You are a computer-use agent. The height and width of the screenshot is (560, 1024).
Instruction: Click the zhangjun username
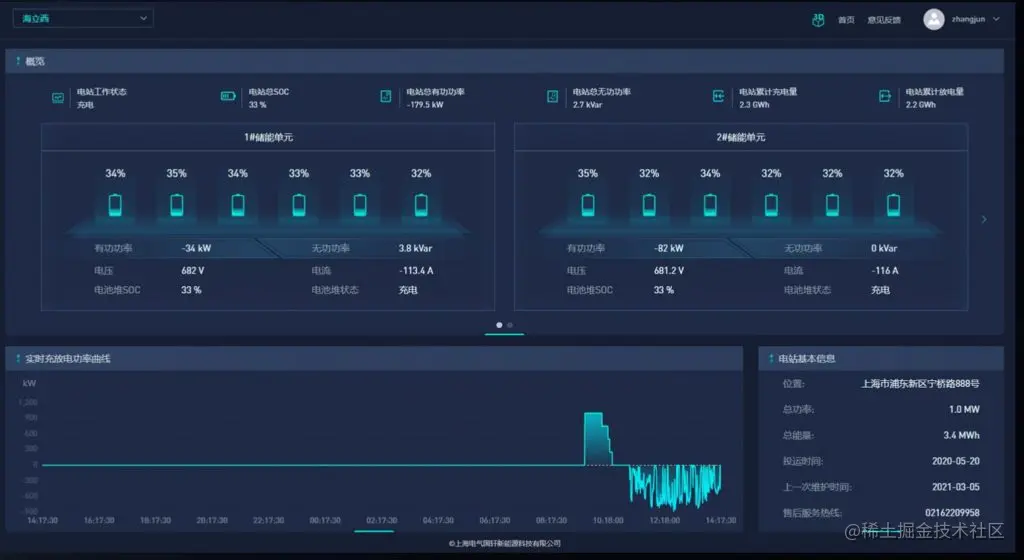tap(968, 20)
